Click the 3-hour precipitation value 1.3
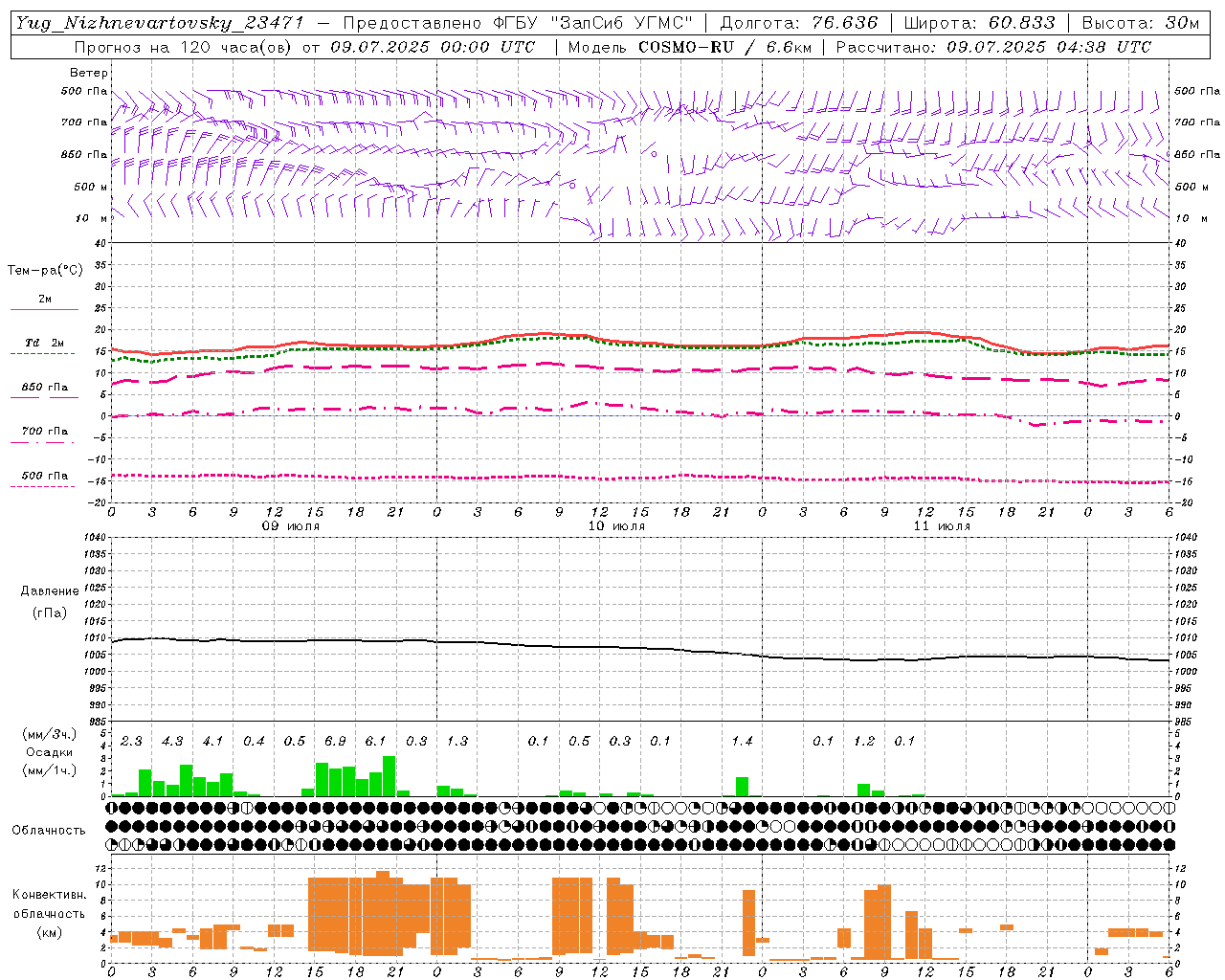Viewport: 1225px width, 980px height. coord(457,741)
